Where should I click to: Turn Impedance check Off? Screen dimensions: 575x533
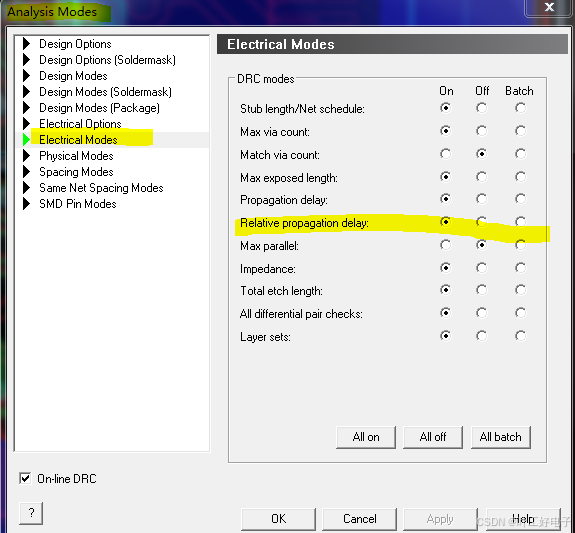point(481,268)
